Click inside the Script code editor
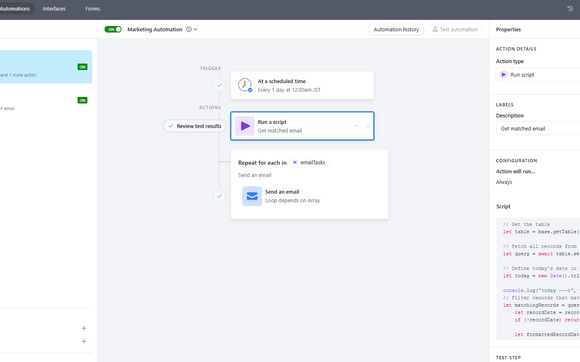Screen dimensions: 580x362 point(538,279)
